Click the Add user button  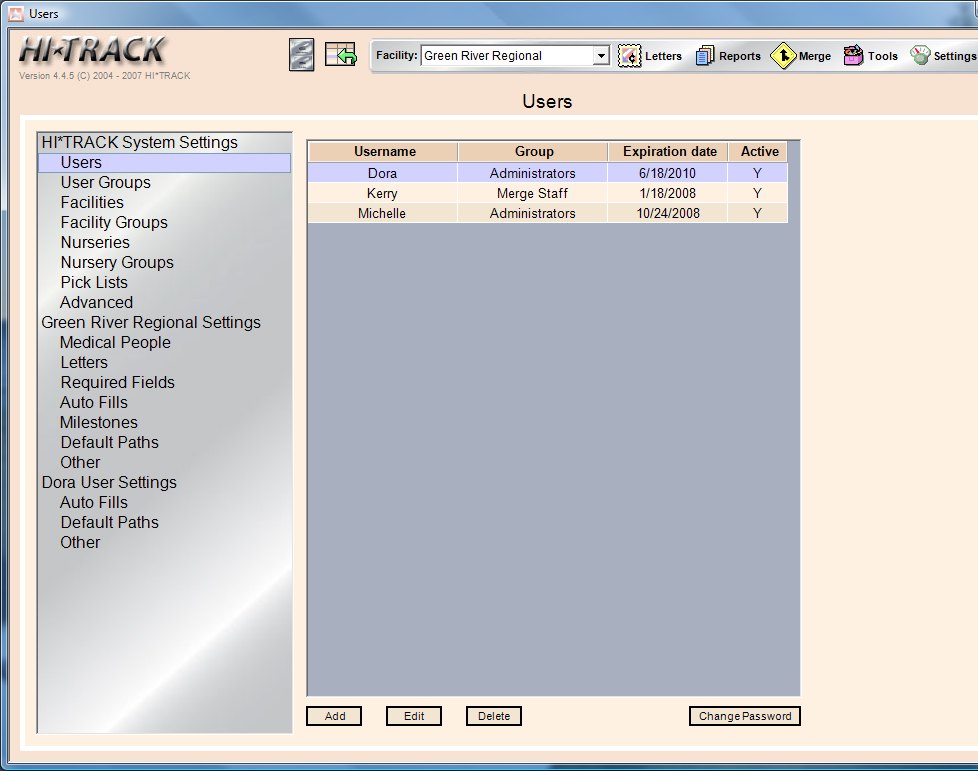point(334,716)
